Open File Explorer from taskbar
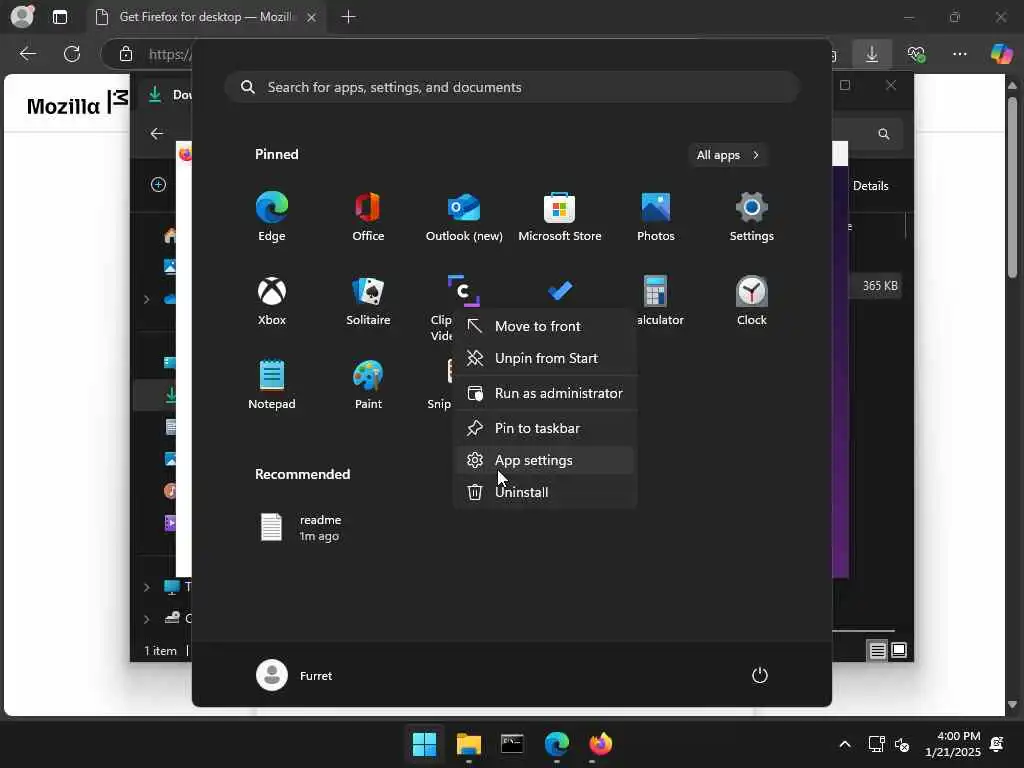The image size is (1024, 768). tap(468, 744)
